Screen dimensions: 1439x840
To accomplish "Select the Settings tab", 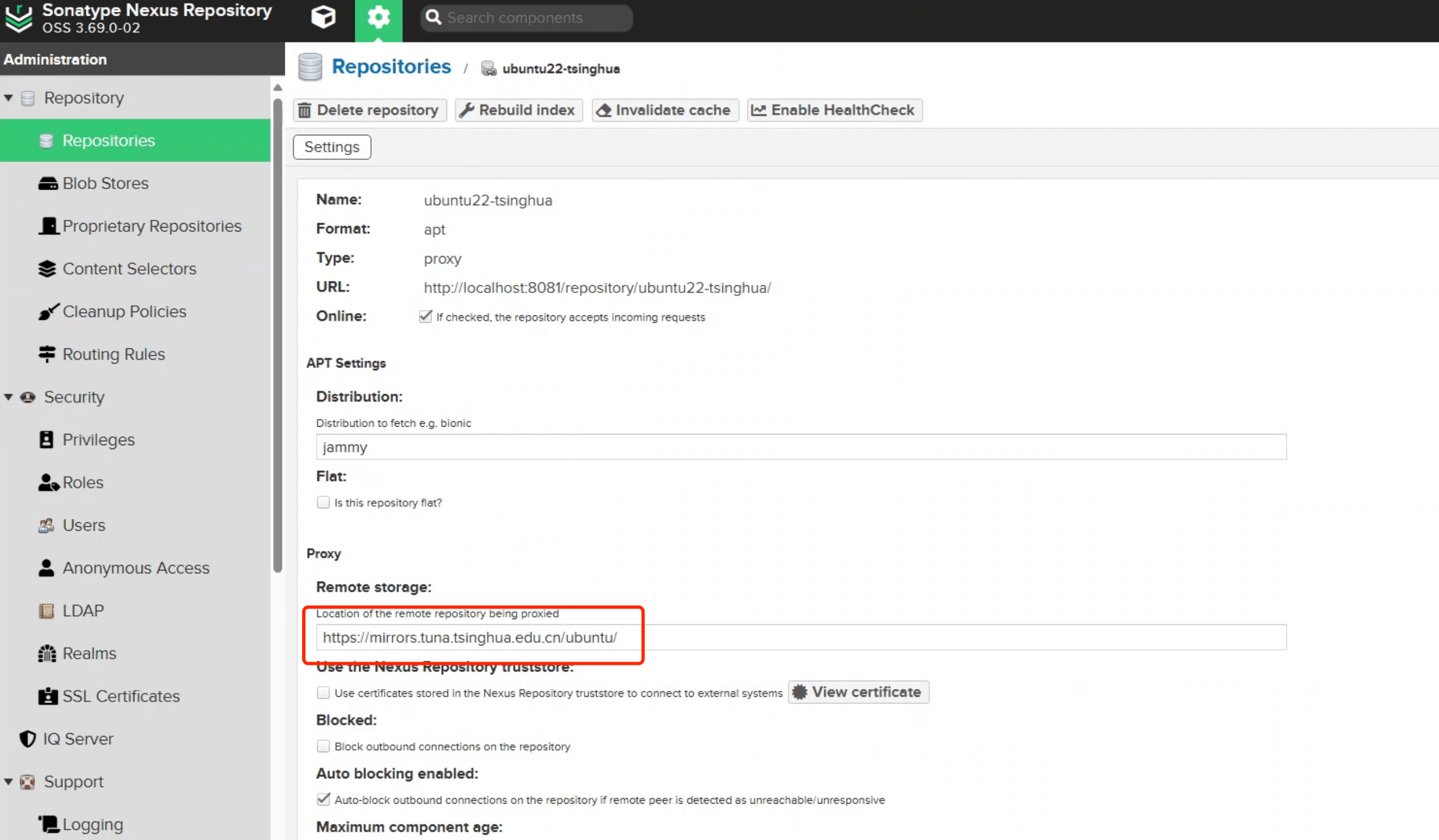I will point(332,147).
